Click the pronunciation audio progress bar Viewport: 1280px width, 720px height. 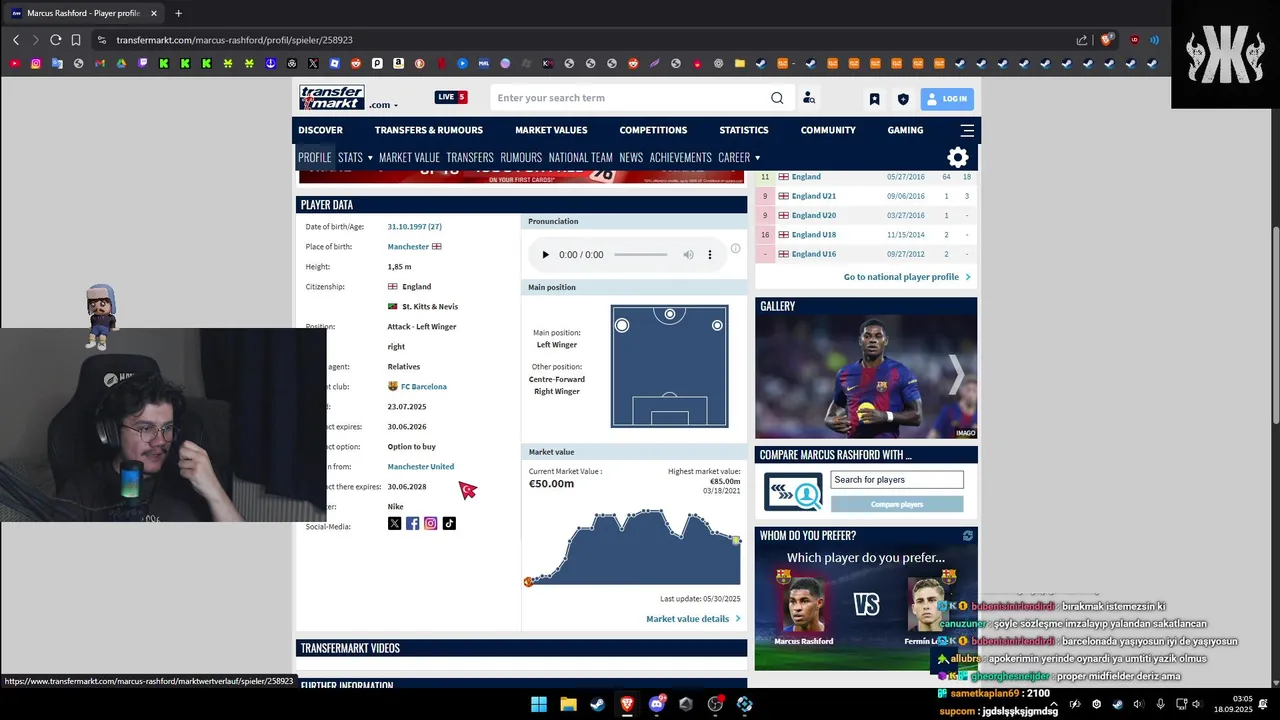click(x=640, y=255)
